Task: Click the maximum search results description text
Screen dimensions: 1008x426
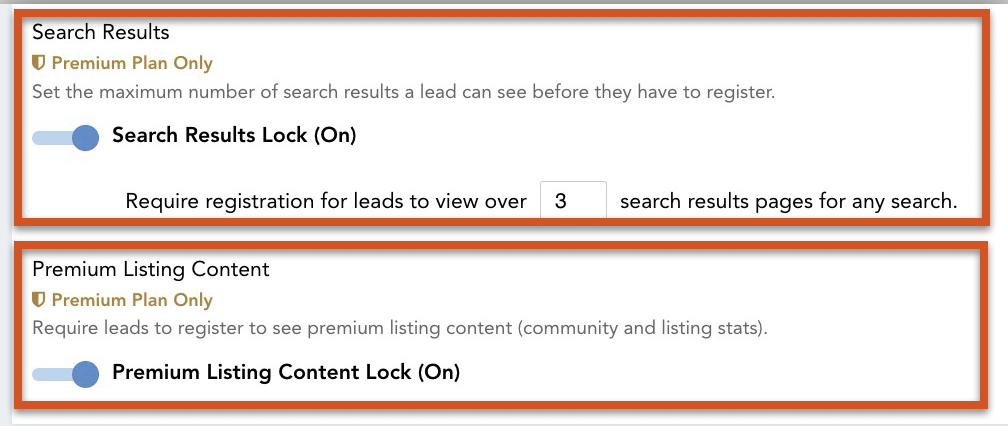Action: point(404,92)
